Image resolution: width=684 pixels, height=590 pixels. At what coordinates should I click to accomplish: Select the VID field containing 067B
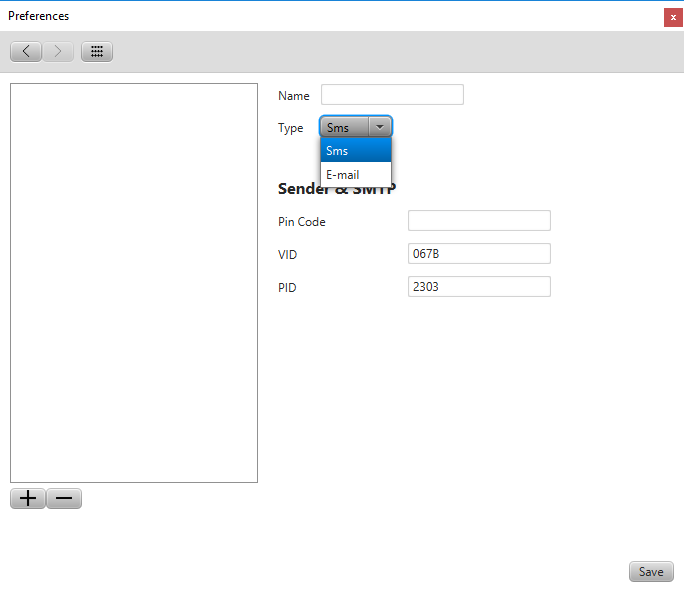pyautogui.click(x=479, y=254)
